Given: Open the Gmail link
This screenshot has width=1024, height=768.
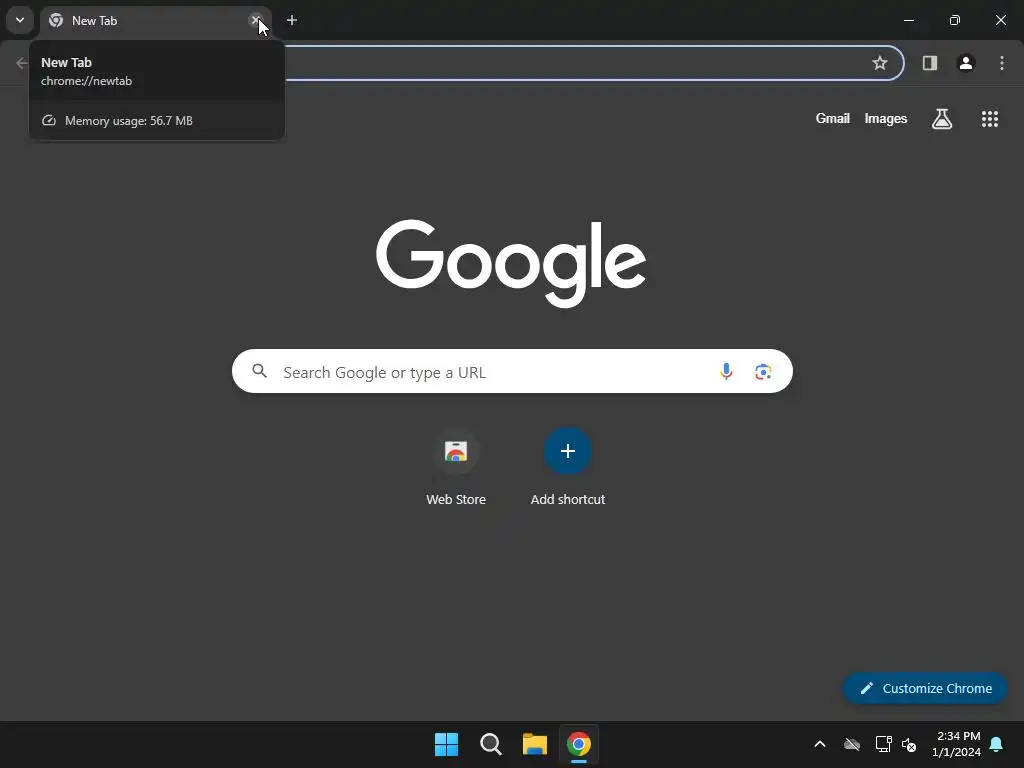Looking at the screenshot, I should pyautogui.click(x=833, y=118).
